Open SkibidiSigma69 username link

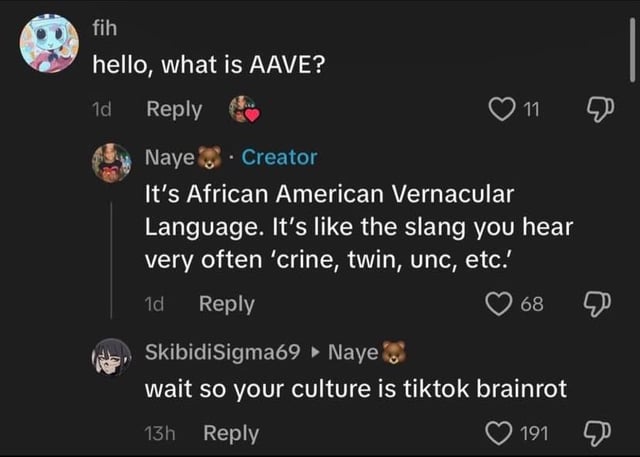[222, 352]
